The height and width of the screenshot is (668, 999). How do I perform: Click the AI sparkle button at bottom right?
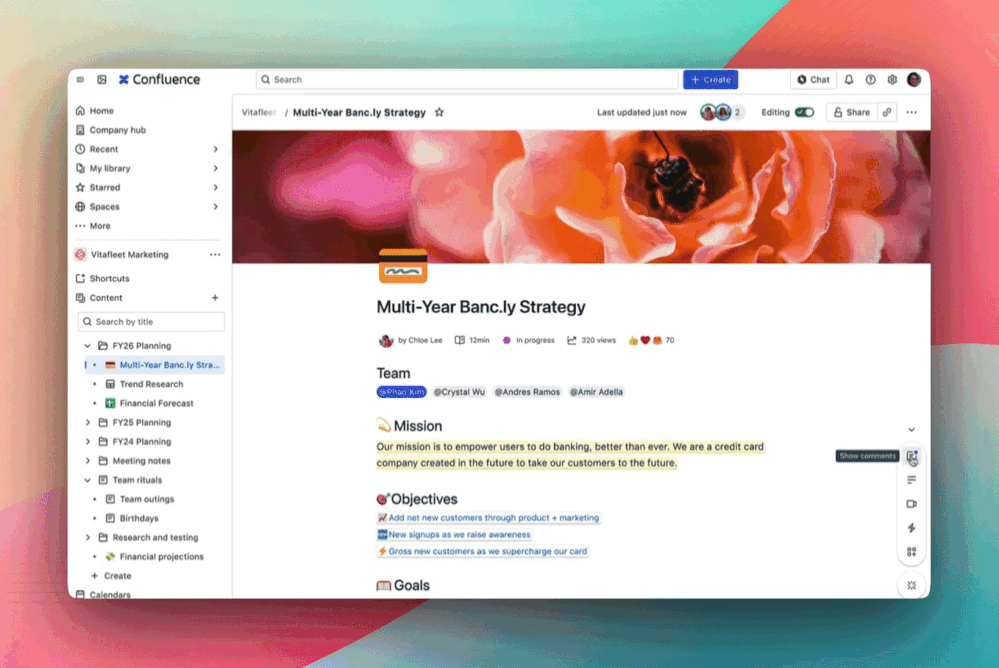click(912, 585)
